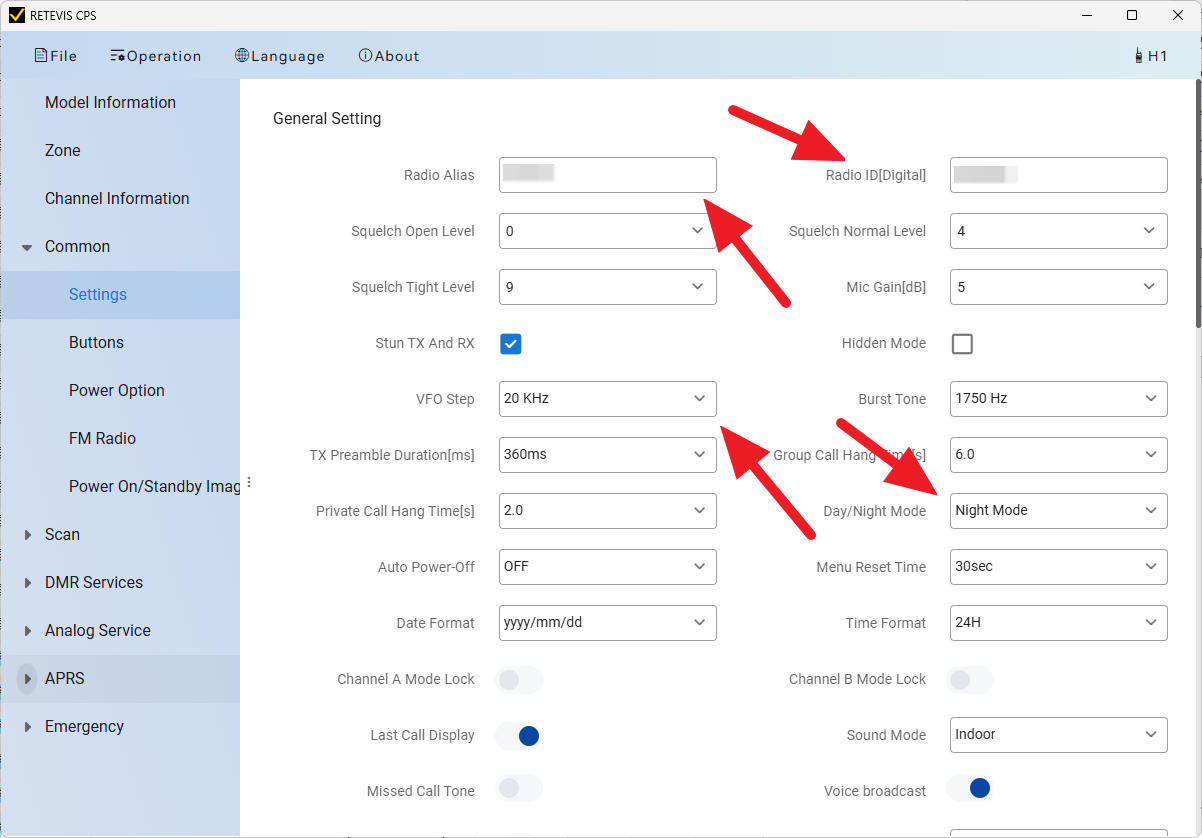Open the Day/Night Mode dropdown
This screenshot has height=838, width=1202.
pyautogui.click(x=1058, y=511)
